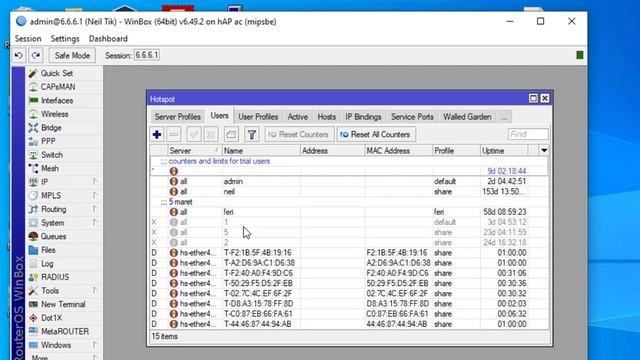This screenshot has height=360, width=640.
Task: Select the feri user row
Action: point(349,212)
